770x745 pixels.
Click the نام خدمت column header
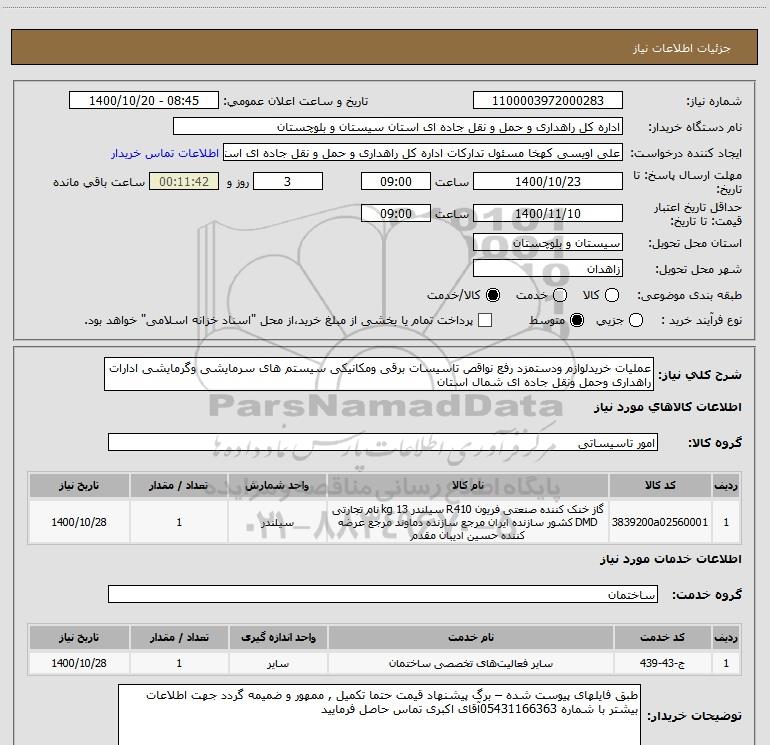tap(470, 637)
